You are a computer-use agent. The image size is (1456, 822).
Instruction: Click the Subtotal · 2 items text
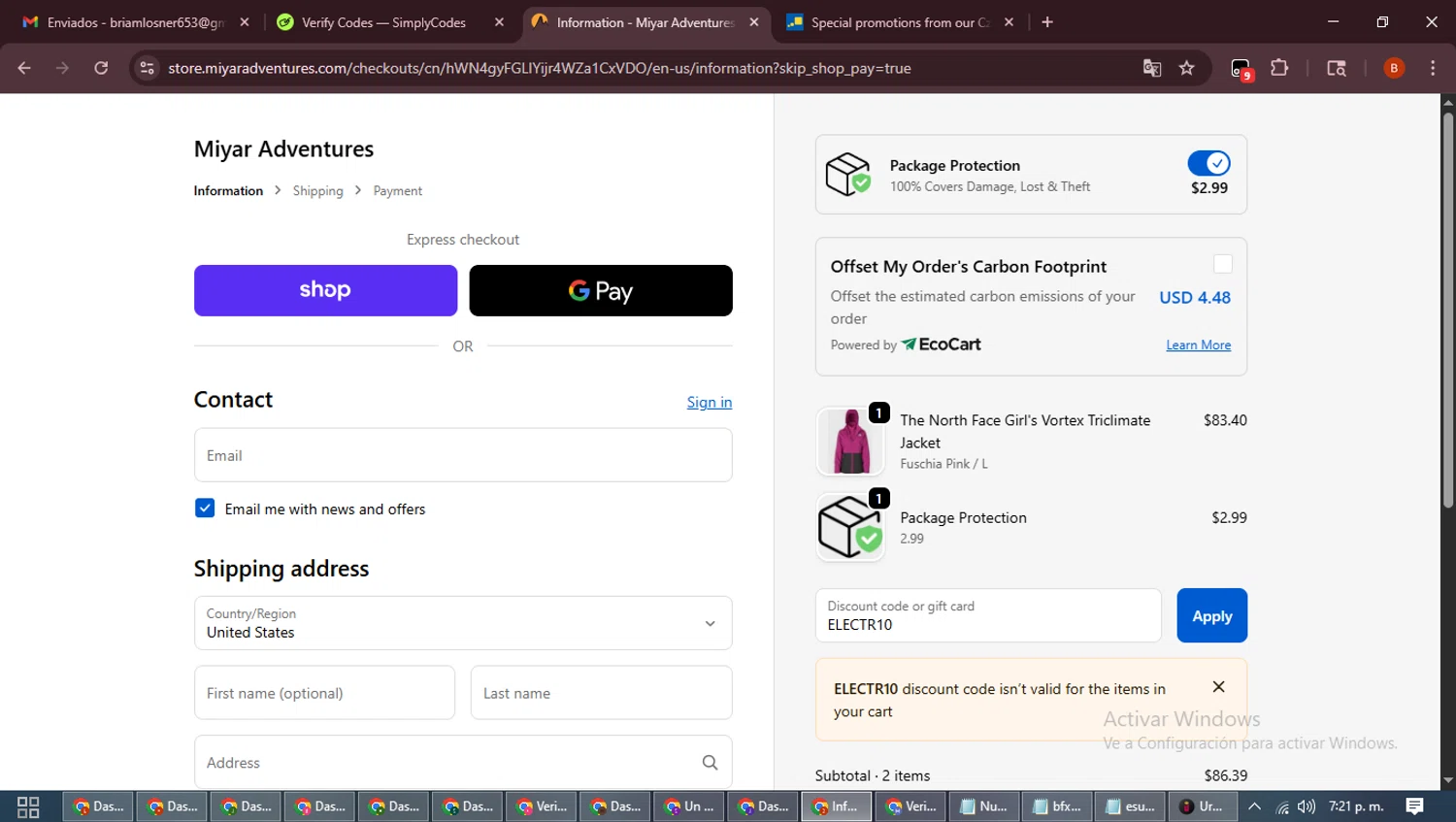click(x=873, y=775)
